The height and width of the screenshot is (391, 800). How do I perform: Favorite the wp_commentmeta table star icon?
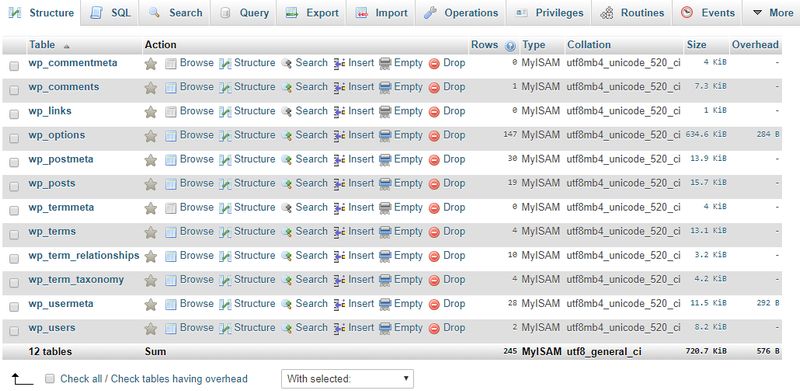(x=151, y=64)
